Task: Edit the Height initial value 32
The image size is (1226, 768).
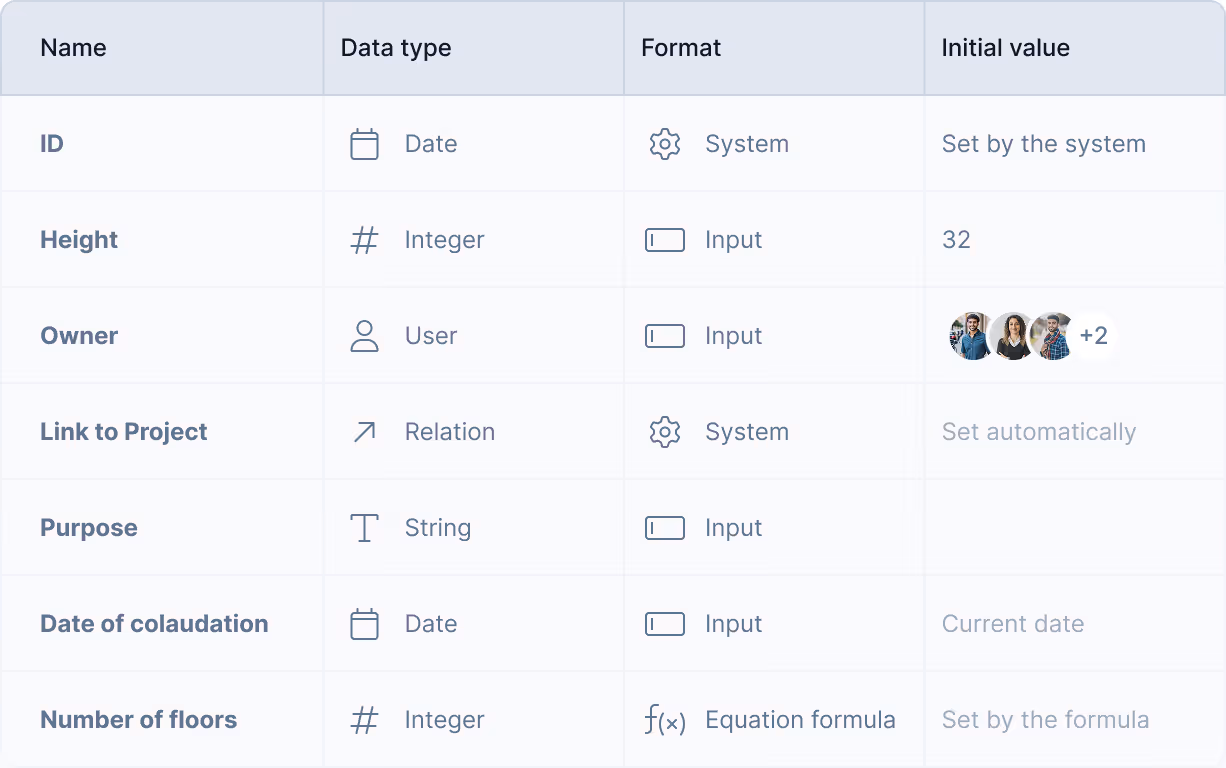Action: coord(956,240)
